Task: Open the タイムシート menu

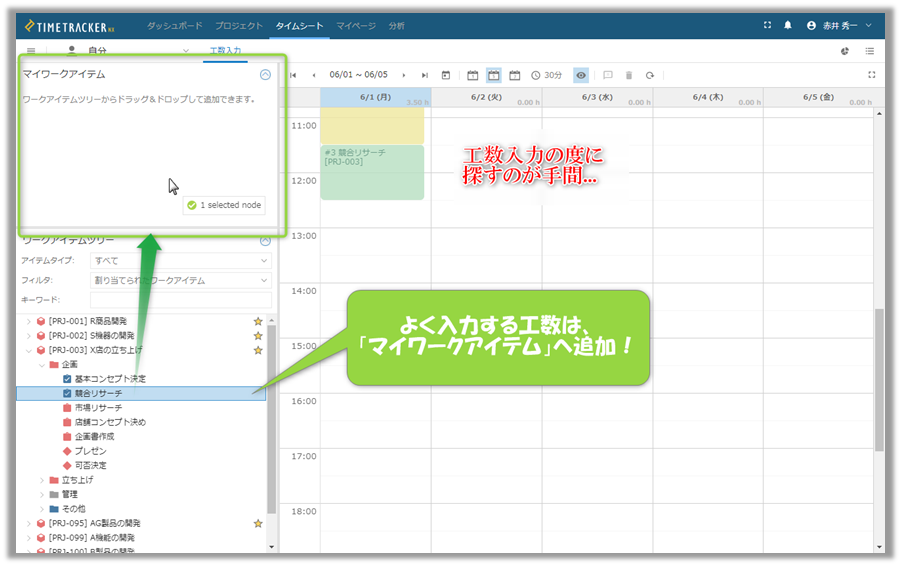Action: tap(299, 26)
